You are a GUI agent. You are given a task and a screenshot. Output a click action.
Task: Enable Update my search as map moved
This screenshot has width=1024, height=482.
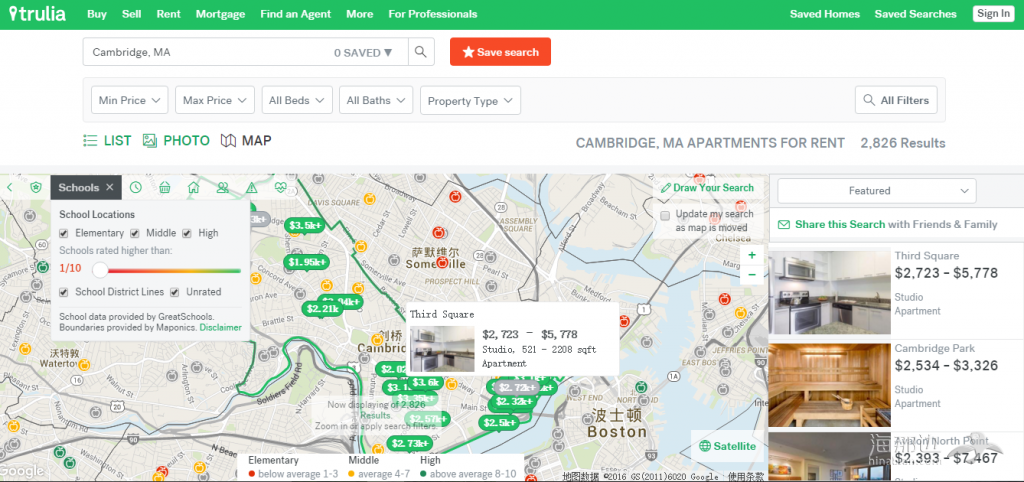[x=665, y=216]
